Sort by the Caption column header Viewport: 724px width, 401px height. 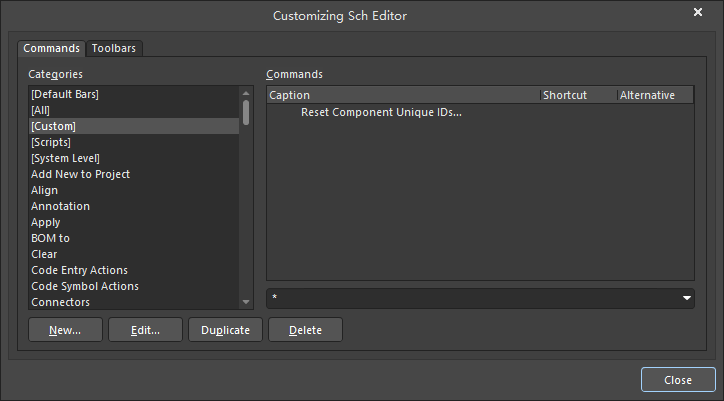(x=403, y=95)
